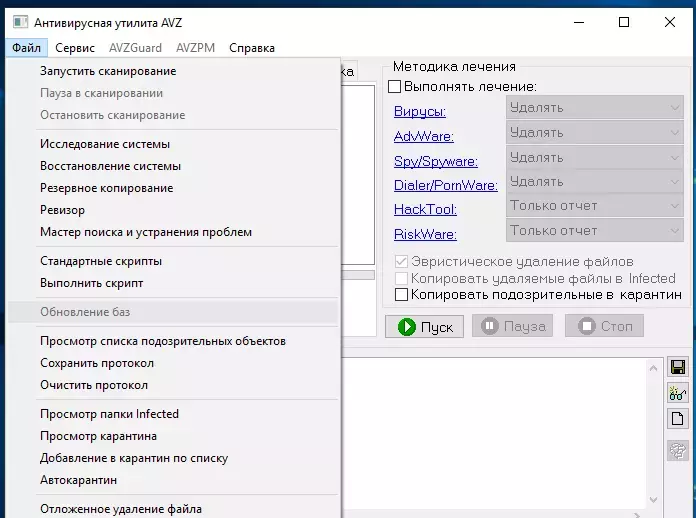This screenshot has height=518, width=696.
Task: Click the protocol log scroll-down arrow
Action: (653, 499)
